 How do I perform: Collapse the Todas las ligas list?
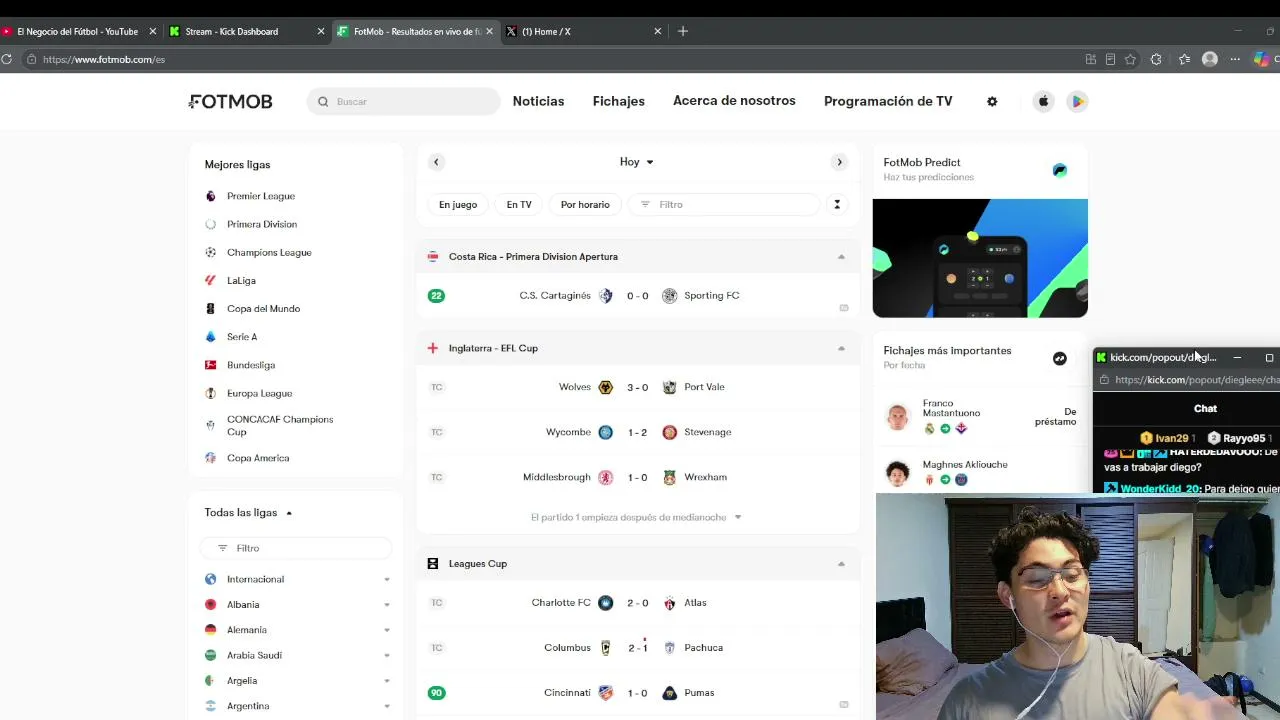pos(289,513)
